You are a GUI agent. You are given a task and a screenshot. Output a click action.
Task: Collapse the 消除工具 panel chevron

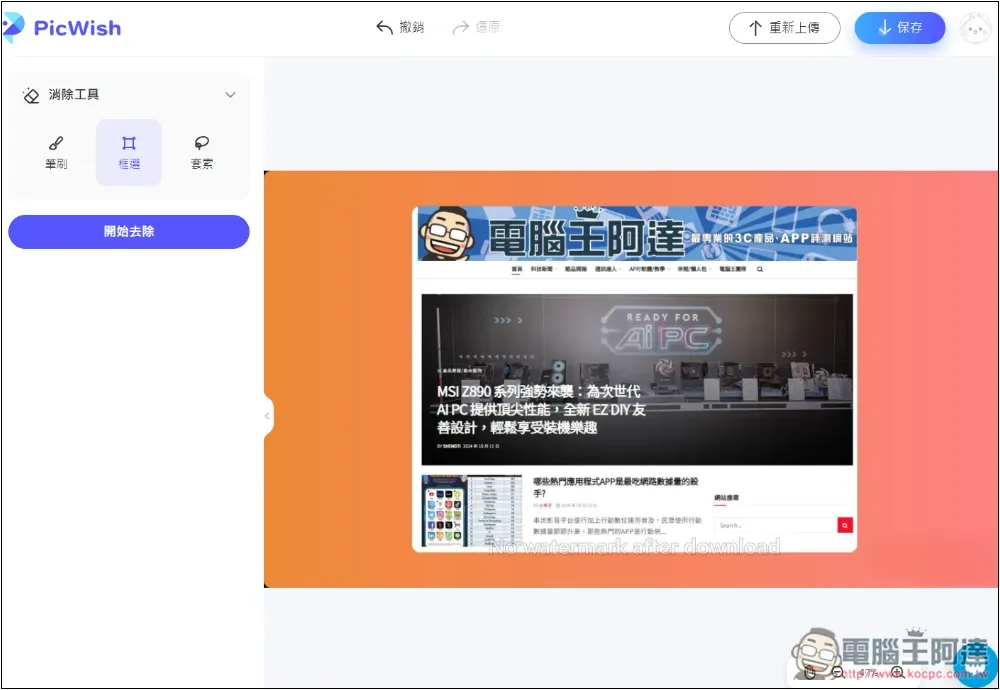[x=230, y=95]
